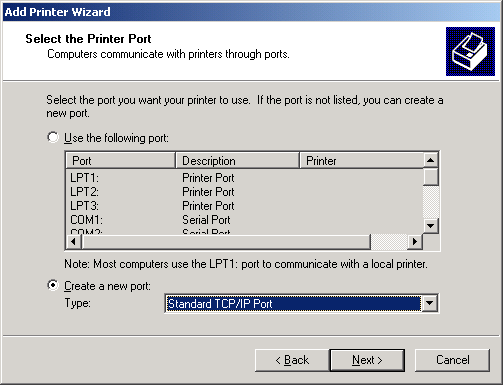Click the Next button

pyautogui.click(x=367, y=360)
